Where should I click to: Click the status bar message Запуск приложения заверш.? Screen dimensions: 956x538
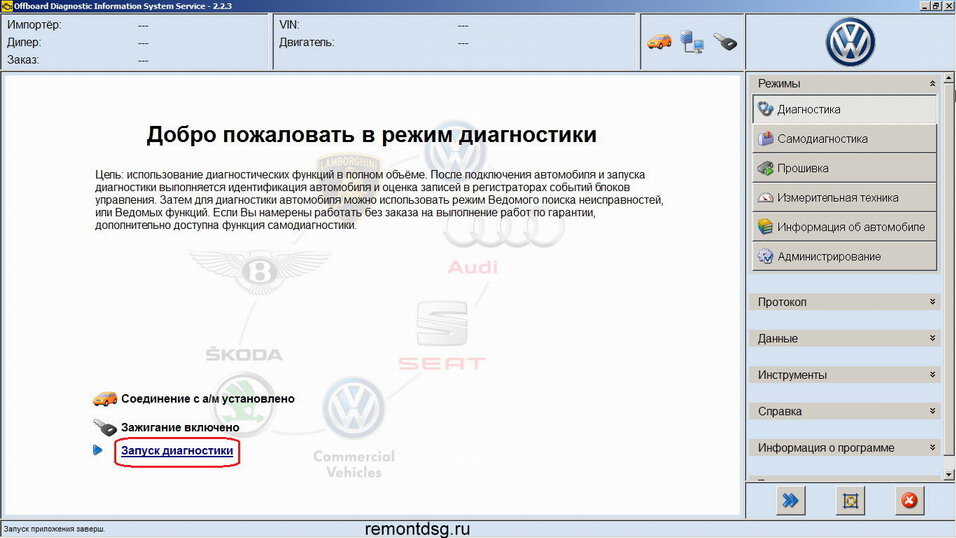tap(54, 529)
